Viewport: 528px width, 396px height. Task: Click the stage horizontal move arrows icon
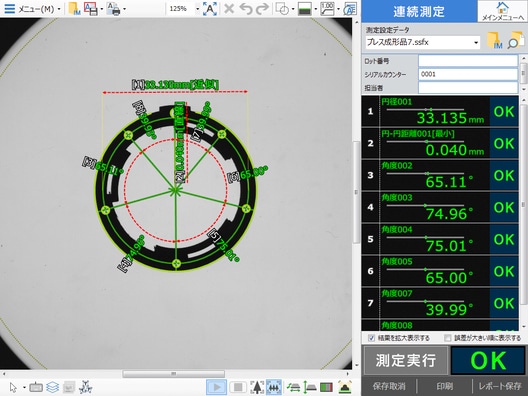(x=293, y=387)
